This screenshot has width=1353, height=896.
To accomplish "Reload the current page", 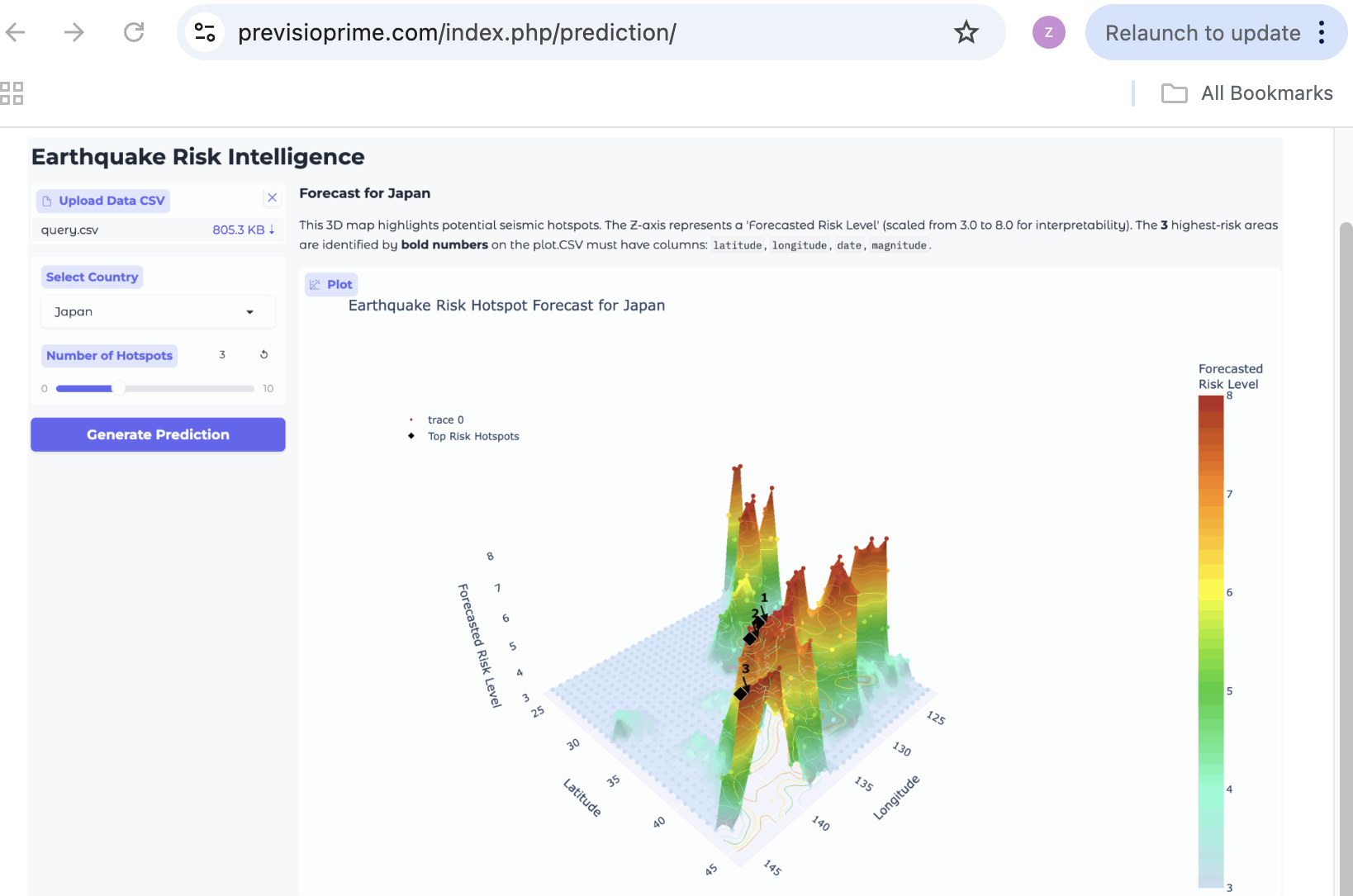I will 134,32.
